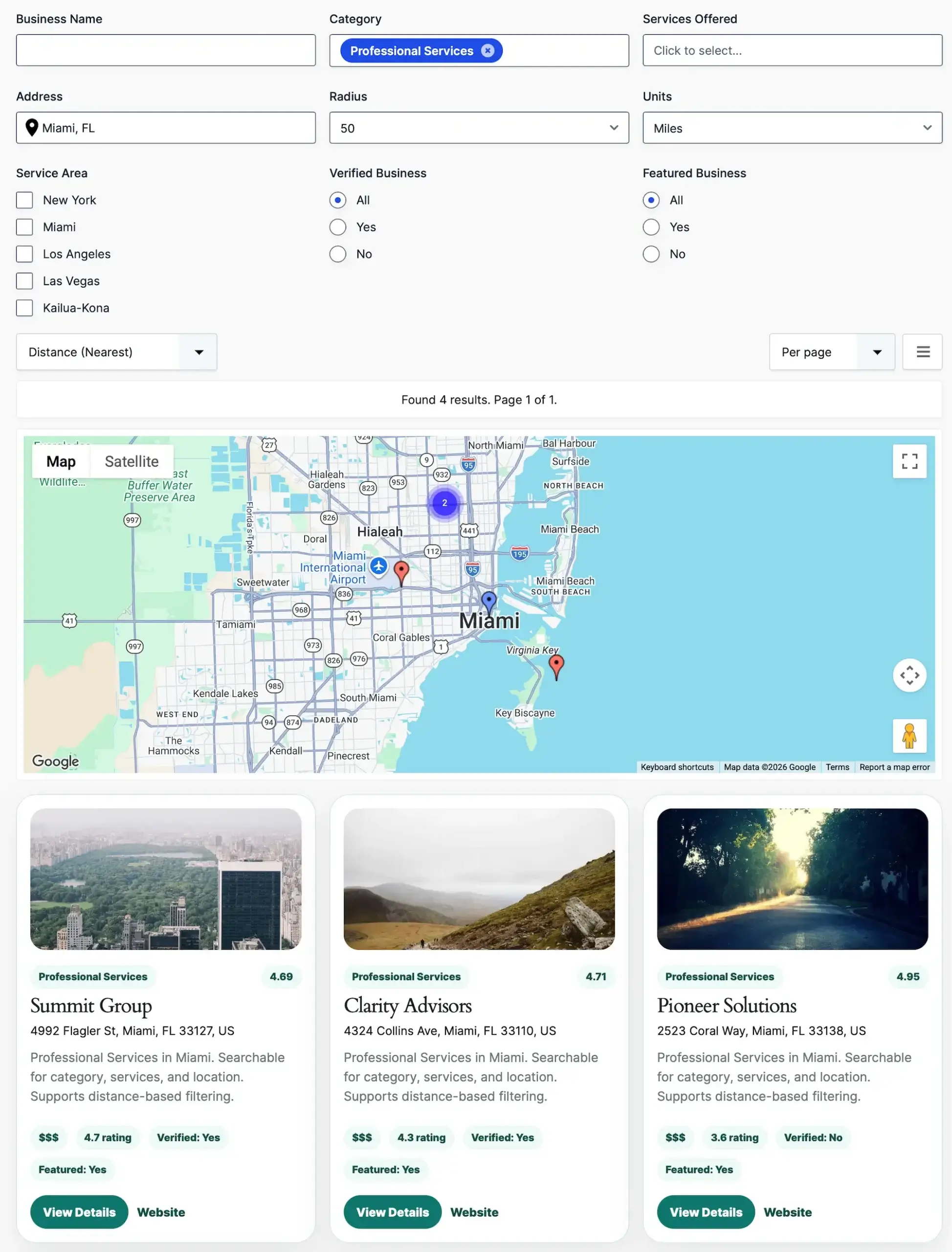Open the Summit Group title link
Screen dimensions: 952x1252
tap(91, 1006)
